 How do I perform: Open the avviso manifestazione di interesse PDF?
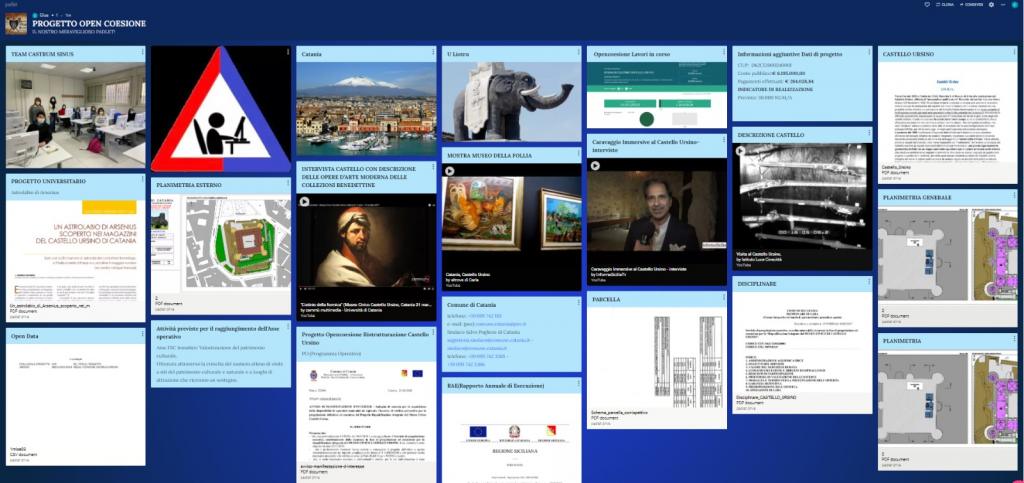tap(366, 411)
